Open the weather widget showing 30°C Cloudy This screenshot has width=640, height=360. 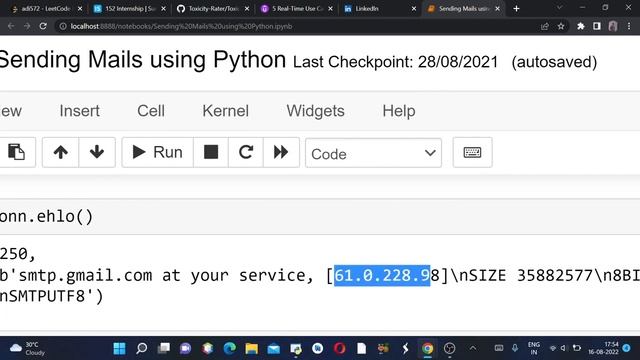(27, 348)
